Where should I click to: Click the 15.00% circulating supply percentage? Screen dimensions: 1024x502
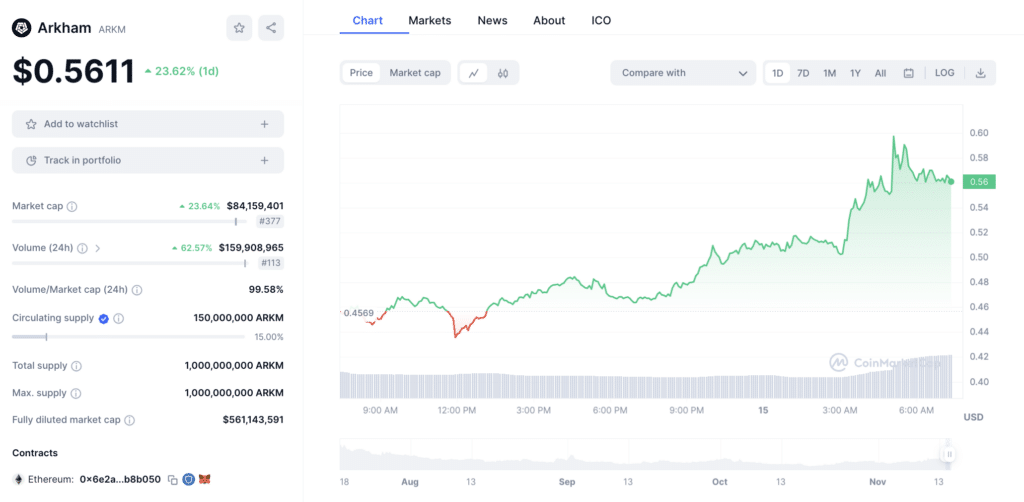269,337
